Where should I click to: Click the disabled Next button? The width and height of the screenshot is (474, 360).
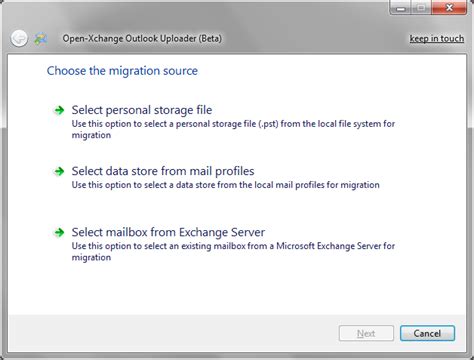[x=366, y=333]
